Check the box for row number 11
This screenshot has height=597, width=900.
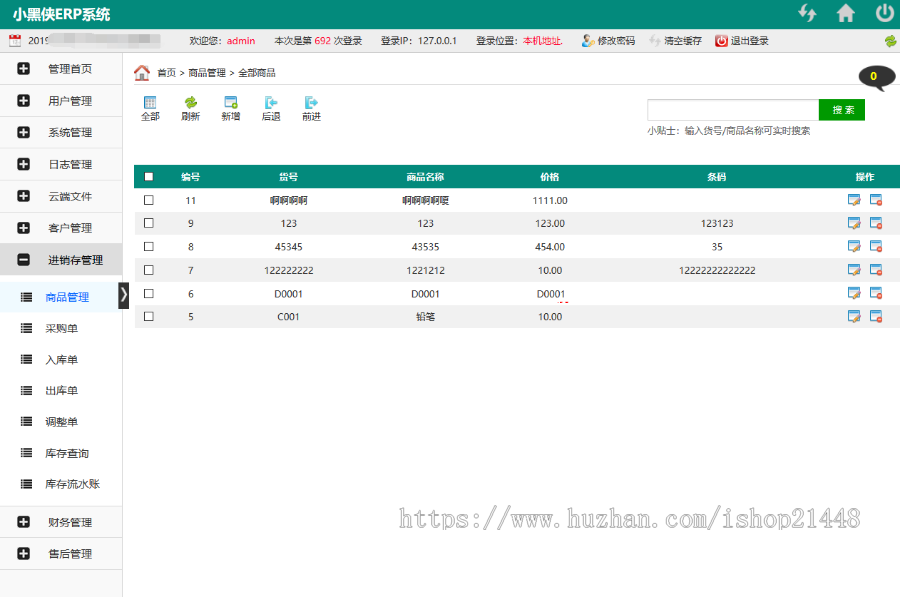point(149,200)
